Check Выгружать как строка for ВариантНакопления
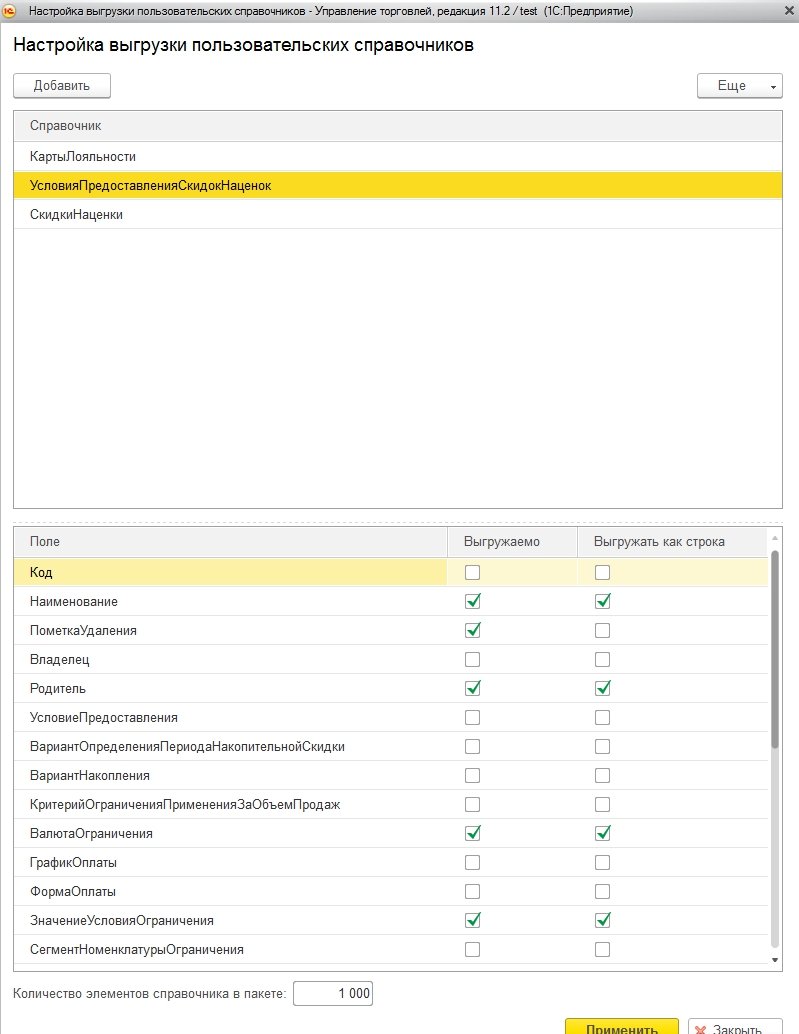Viewport: 799px width, 1034px height. pos(603,776)
